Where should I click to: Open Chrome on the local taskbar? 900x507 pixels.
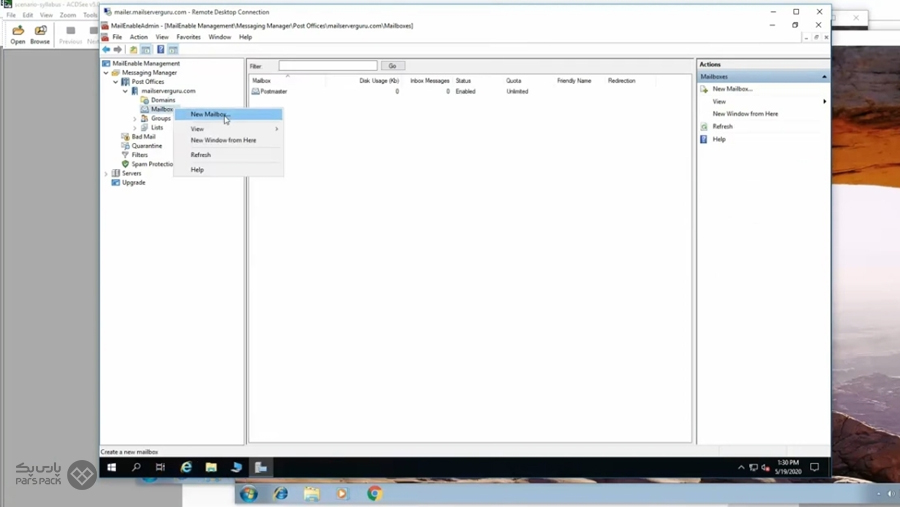(374, 494)
